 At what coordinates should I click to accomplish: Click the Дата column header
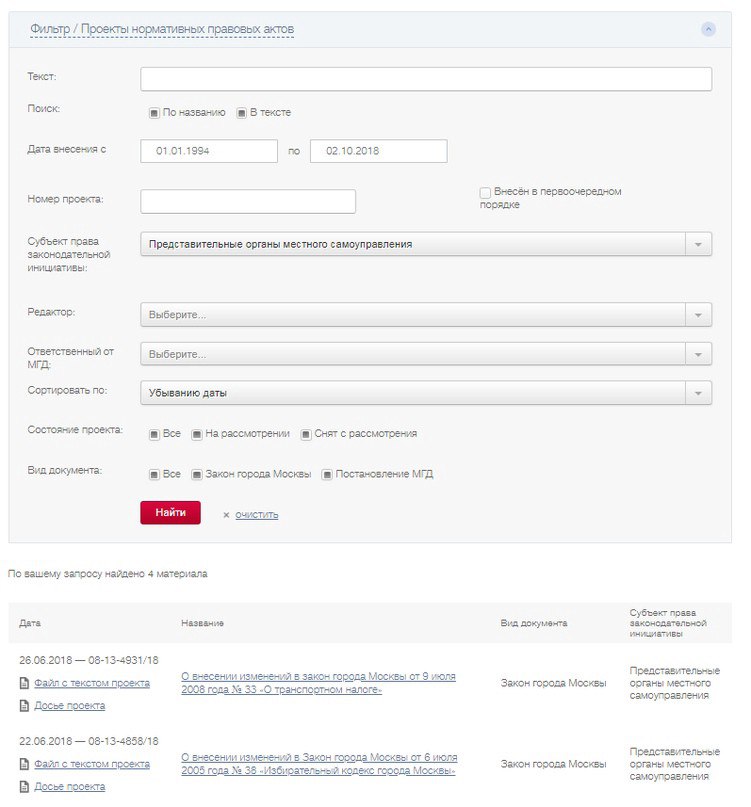click(30, 623)
